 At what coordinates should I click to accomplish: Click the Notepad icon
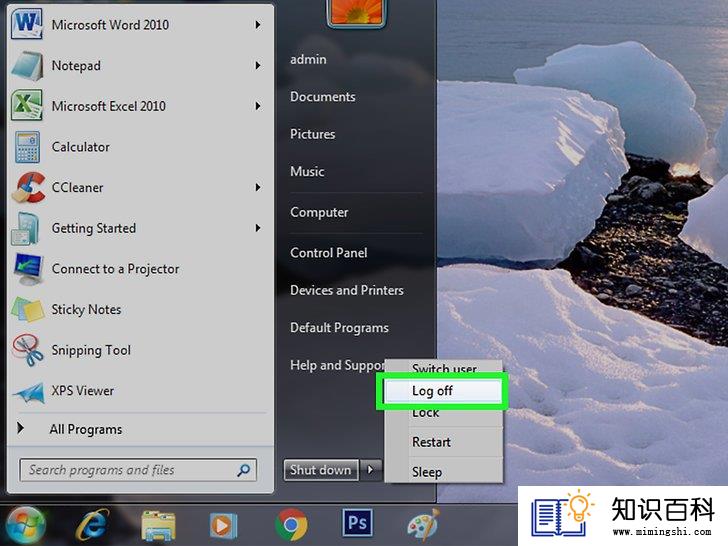click(27, 65)
